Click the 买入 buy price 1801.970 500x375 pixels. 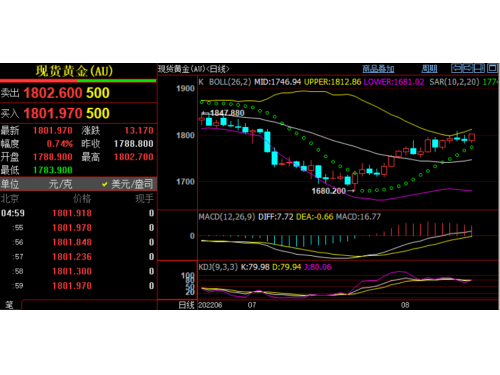[x=53, y=114]
